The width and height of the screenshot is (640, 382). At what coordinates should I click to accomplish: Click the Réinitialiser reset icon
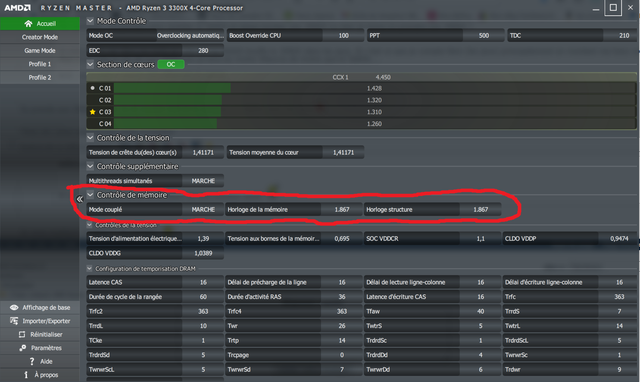click(x=22, y=334)
